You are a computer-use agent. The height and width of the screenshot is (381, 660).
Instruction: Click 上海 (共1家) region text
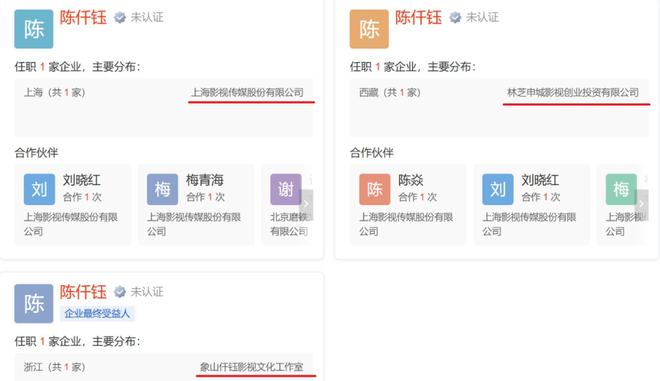(x=55, y=93)
